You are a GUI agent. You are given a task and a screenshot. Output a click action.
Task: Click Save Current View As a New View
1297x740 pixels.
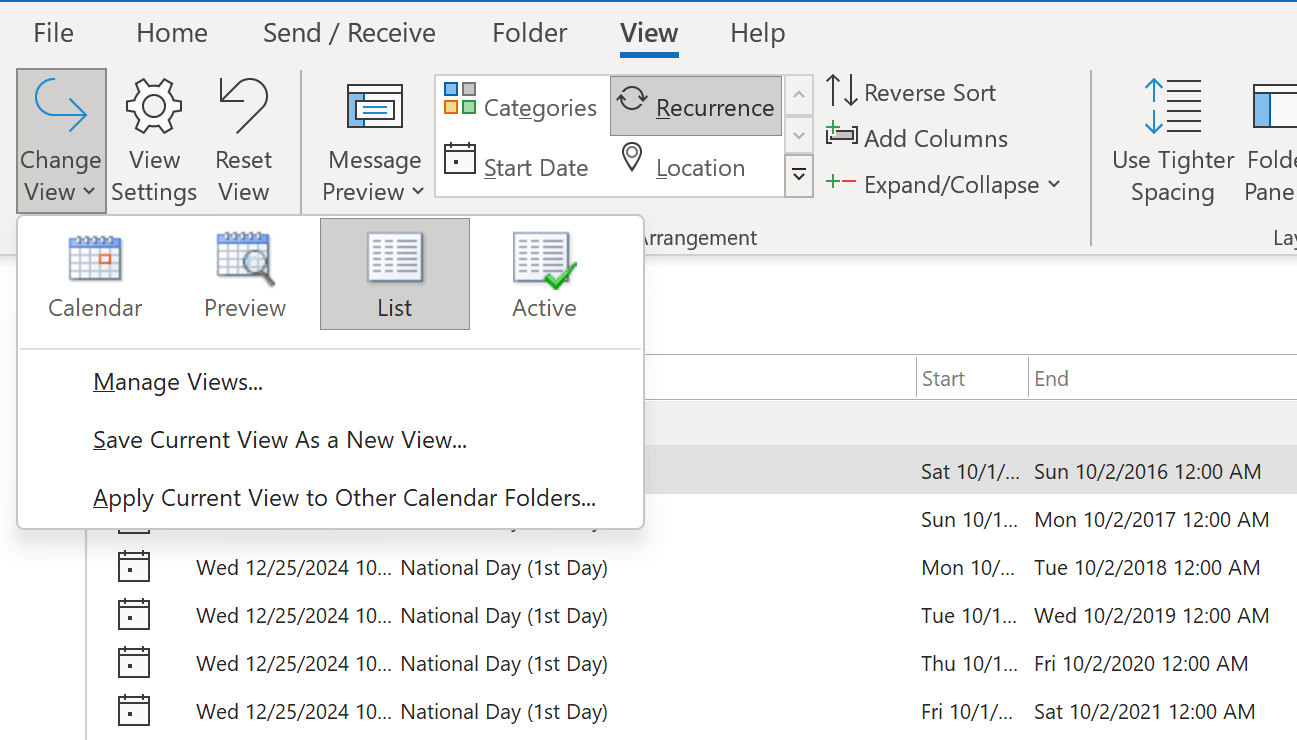[280, 439]
